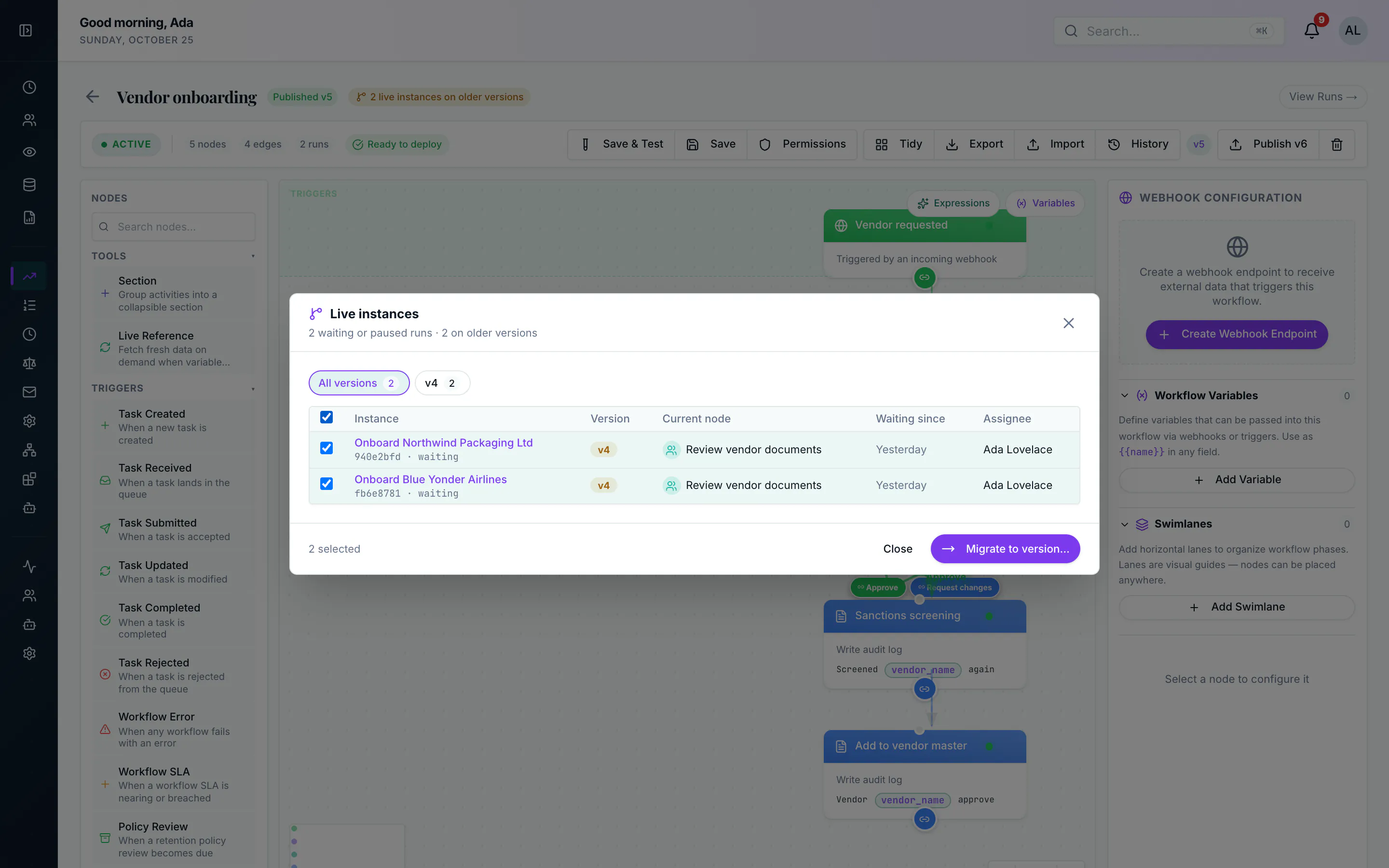Open the eye icon in the sidebar
The height and width of the screenshot is (868, 1389).
point(29,152)
